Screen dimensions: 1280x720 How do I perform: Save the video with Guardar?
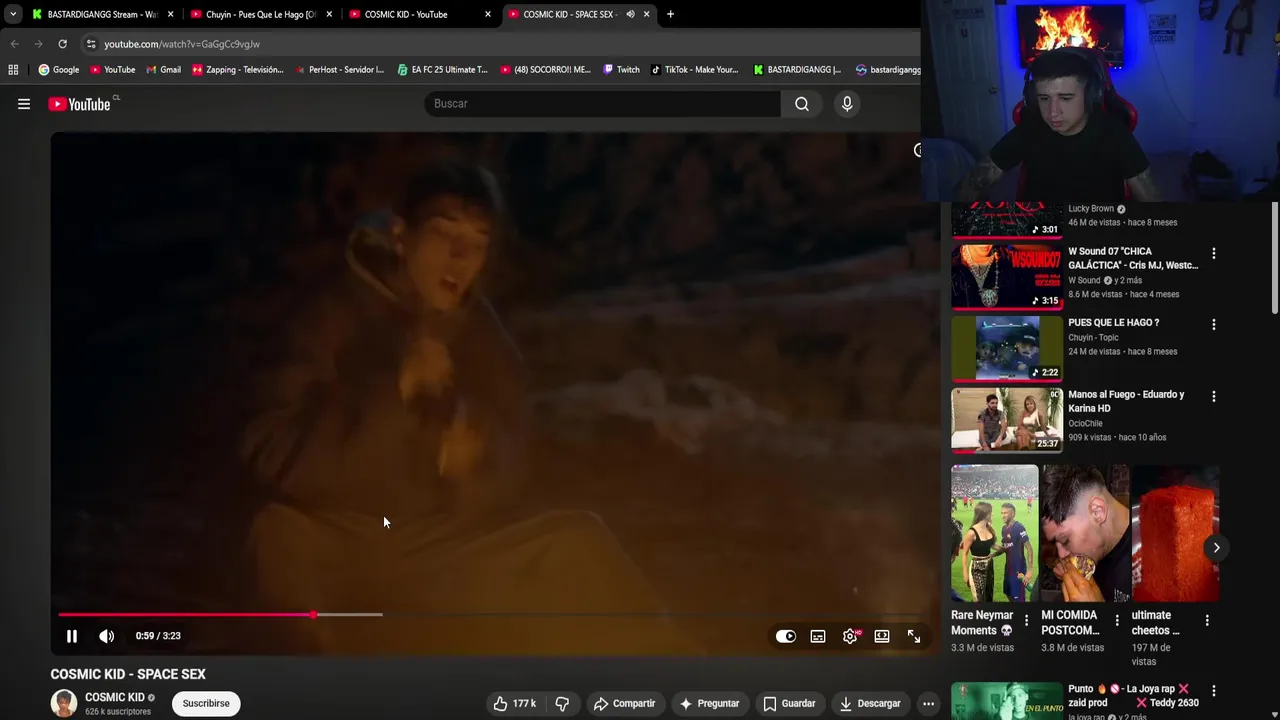789,704
